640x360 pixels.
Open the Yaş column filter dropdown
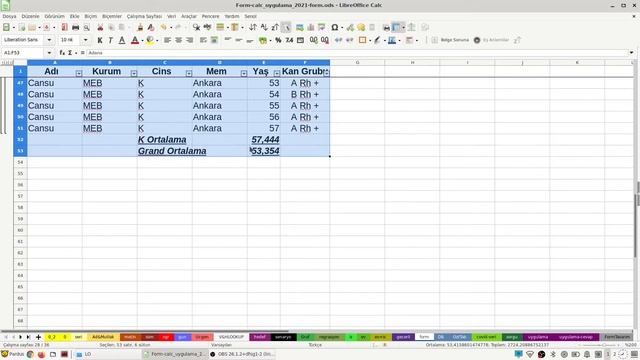(277, 73)
